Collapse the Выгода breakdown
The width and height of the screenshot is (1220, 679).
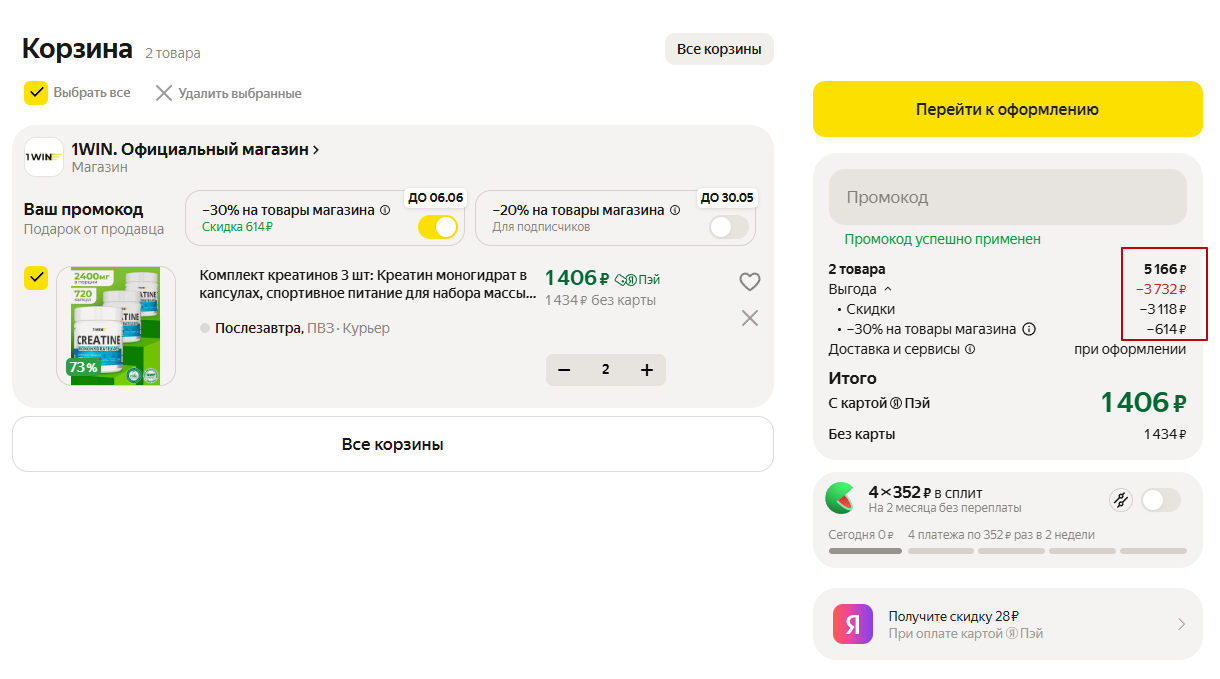888,289
